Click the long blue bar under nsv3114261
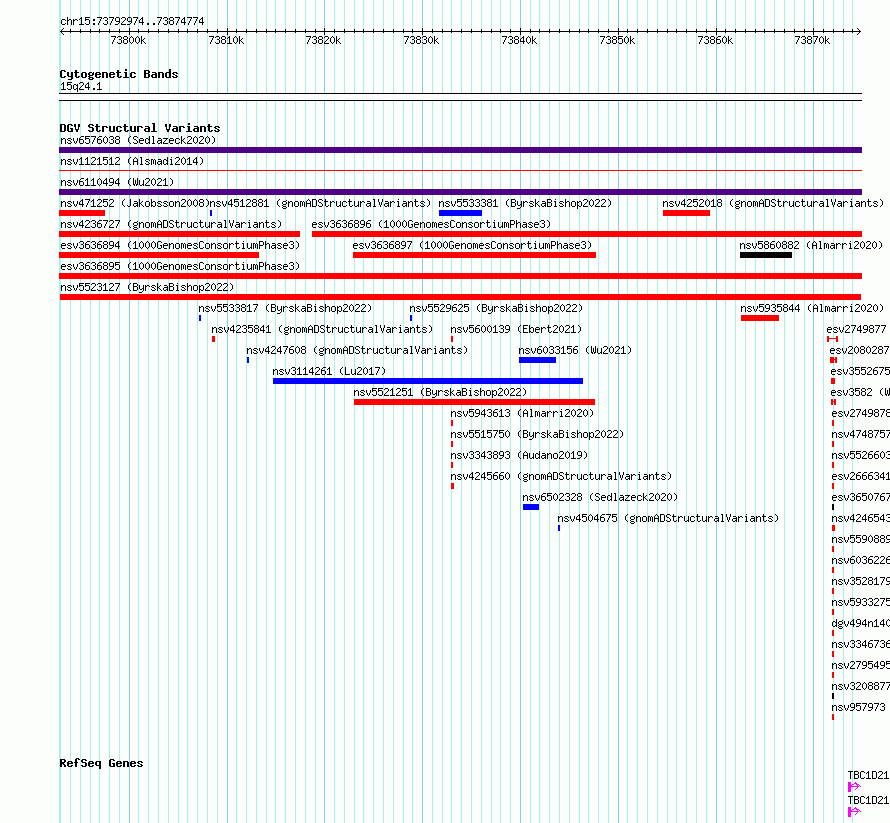Image resolution: width=890 pixels, height=823 pixels. [428, 381]
